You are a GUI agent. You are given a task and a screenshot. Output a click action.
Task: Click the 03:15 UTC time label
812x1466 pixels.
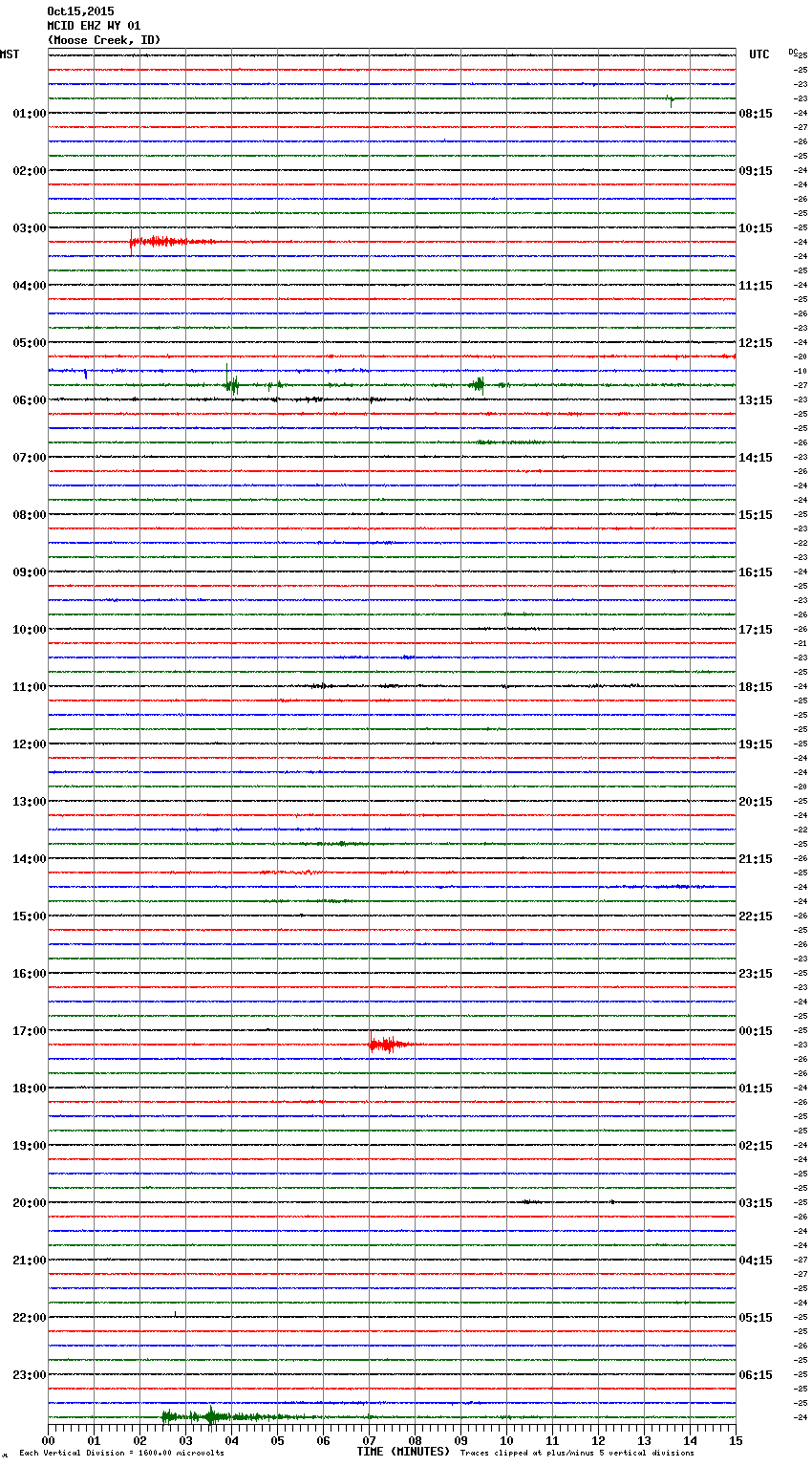click(x=756, y=1203)
